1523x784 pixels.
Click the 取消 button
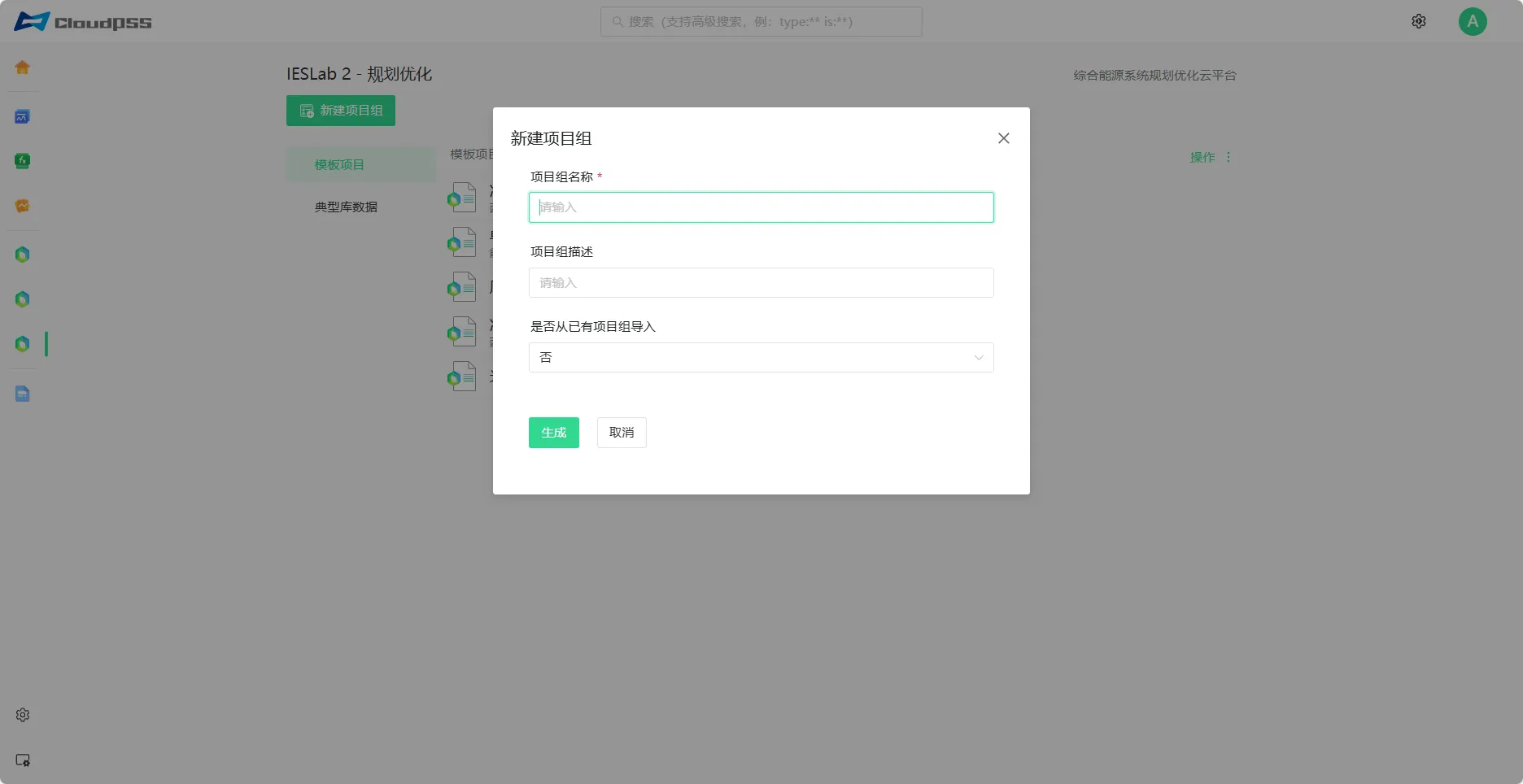(x=622, y=433)
